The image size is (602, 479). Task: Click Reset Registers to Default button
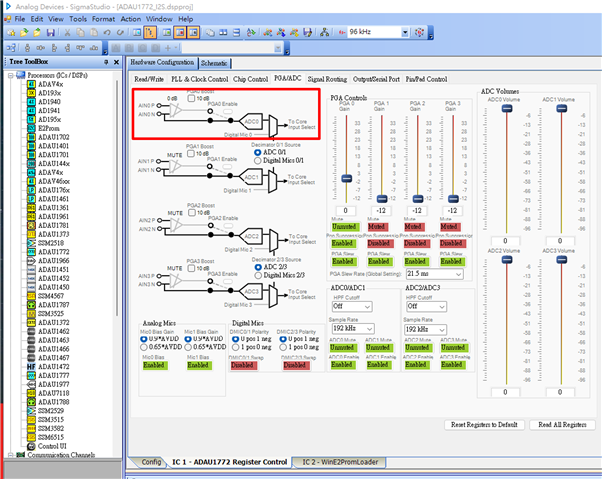[x=484, y=424]
